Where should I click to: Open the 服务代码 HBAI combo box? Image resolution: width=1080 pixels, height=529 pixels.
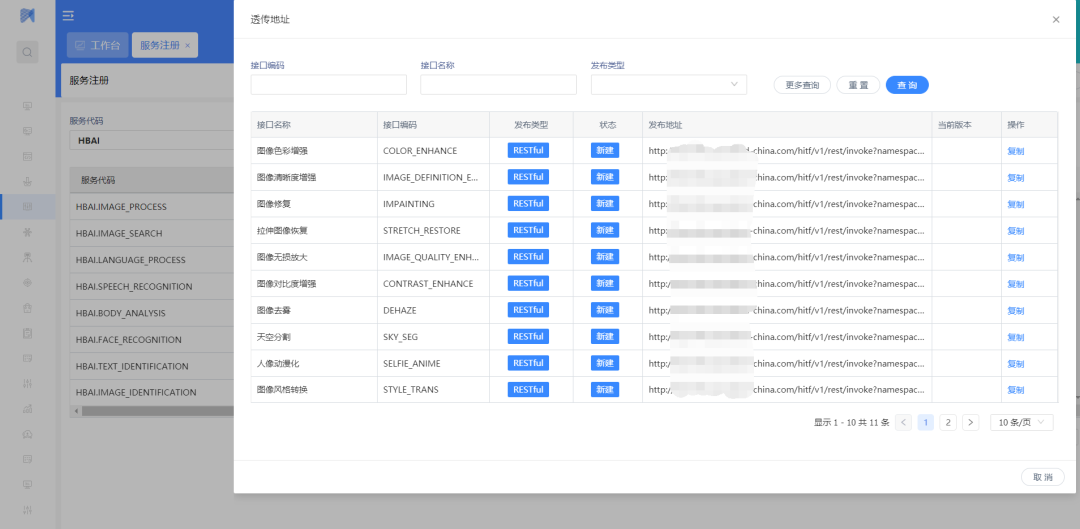tap(150, 141)
